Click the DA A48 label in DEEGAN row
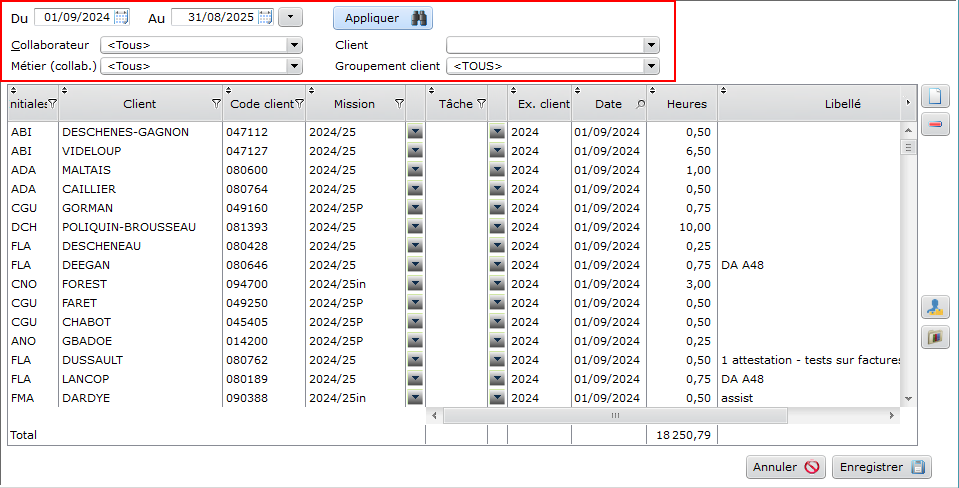959x488 pixels. 742,265
